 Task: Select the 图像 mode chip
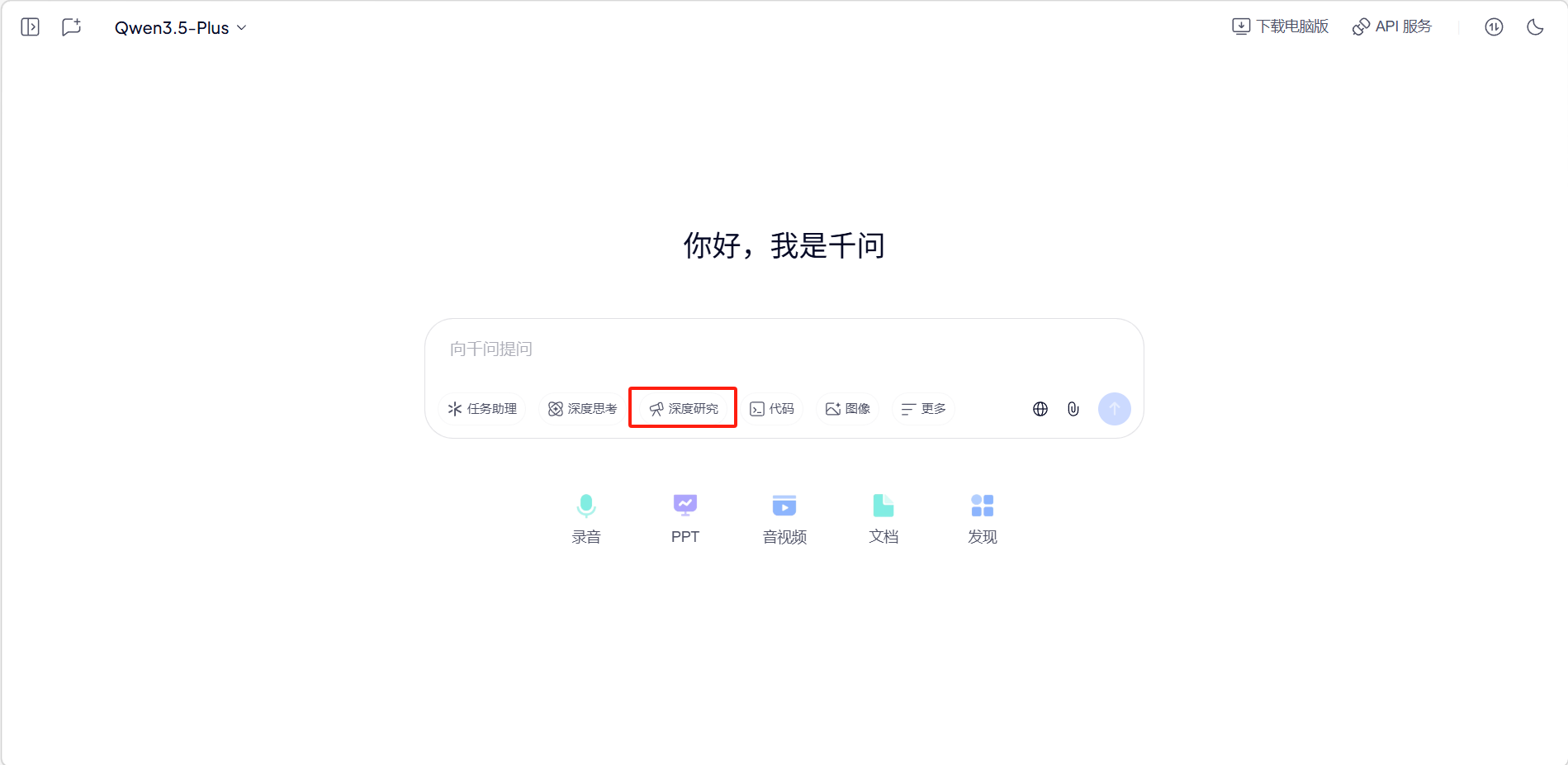click(x=848, y=409)
